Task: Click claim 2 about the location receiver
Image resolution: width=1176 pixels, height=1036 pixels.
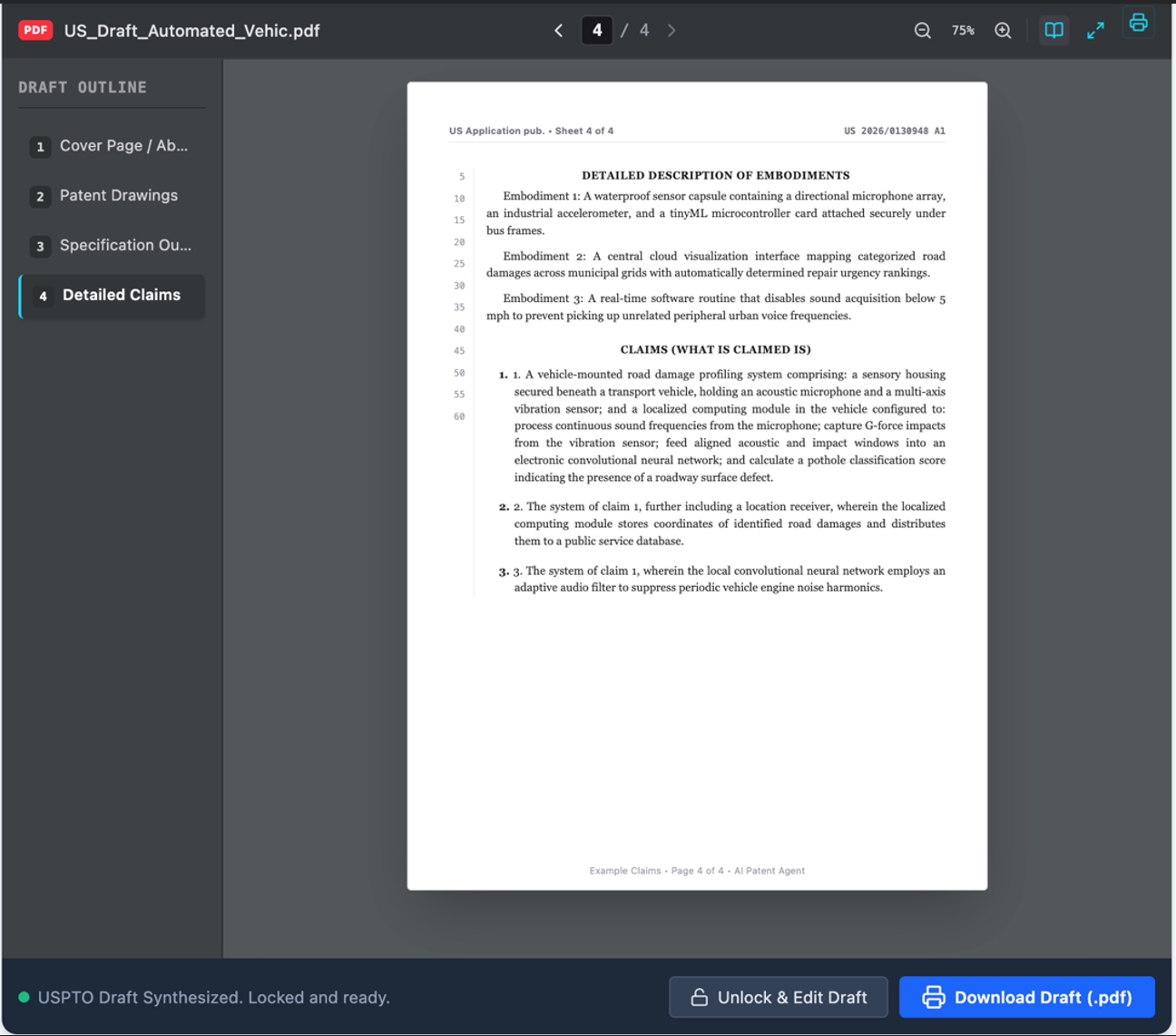Action: click(722, 523)
